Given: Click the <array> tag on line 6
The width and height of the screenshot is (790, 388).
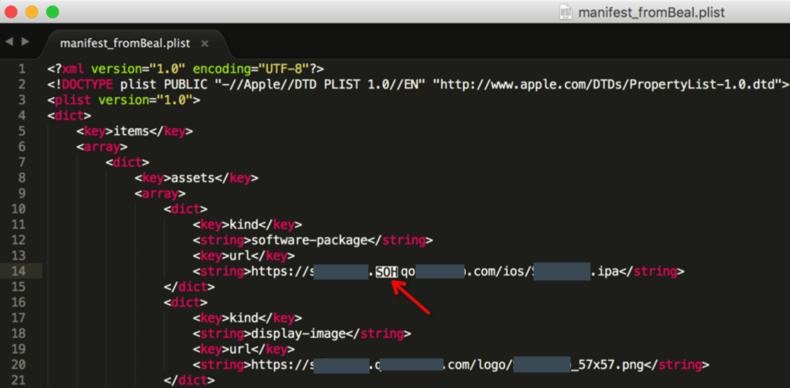Looking at the screenshot, I should tap(102, 147).
